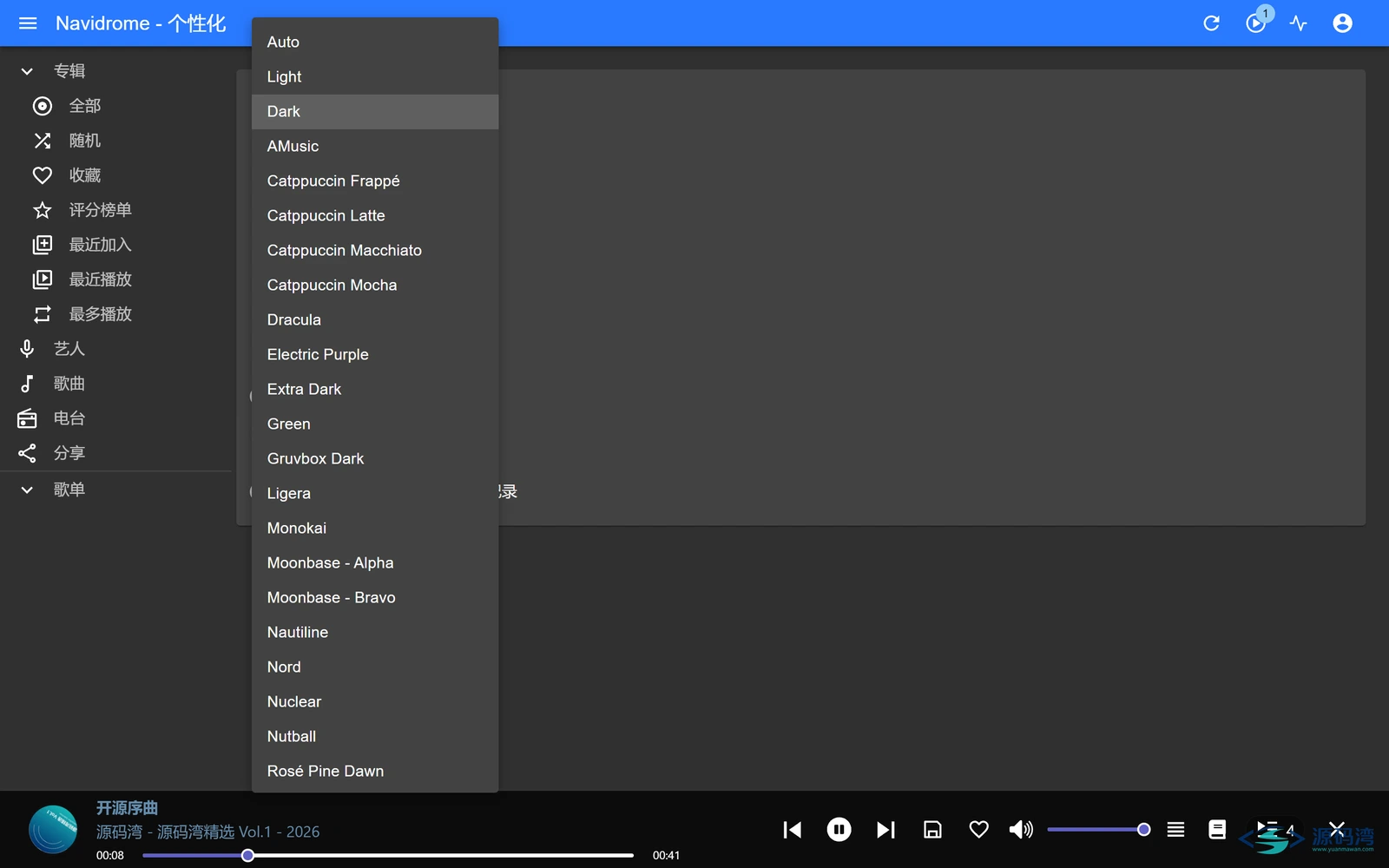Select Dracula theme
The width and height of the screenshot is (1389, 868).
[375, 319]
